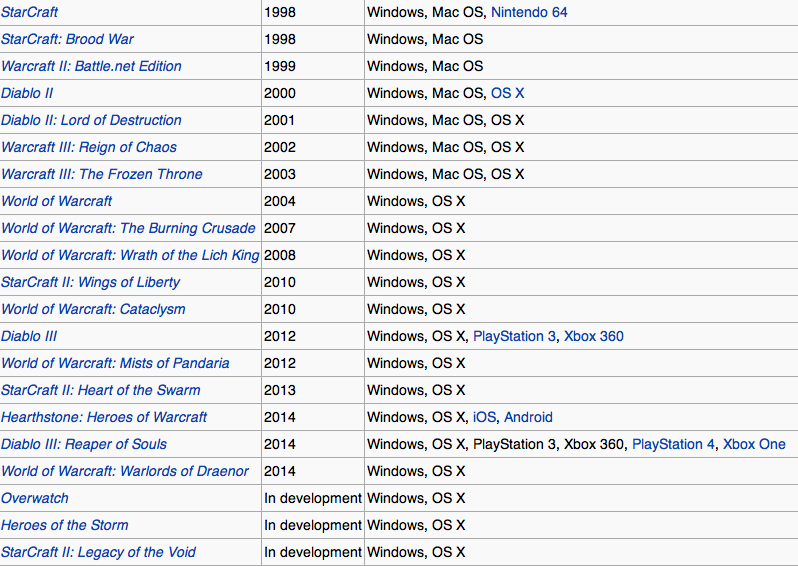Select year 2007 cell

(280, 228)
